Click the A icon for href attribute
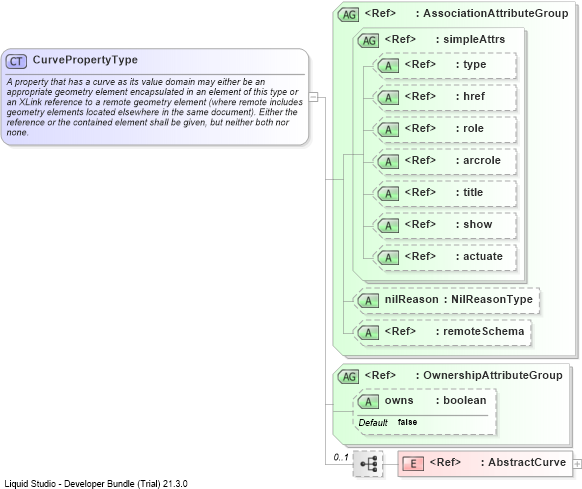 click(388, 98)
